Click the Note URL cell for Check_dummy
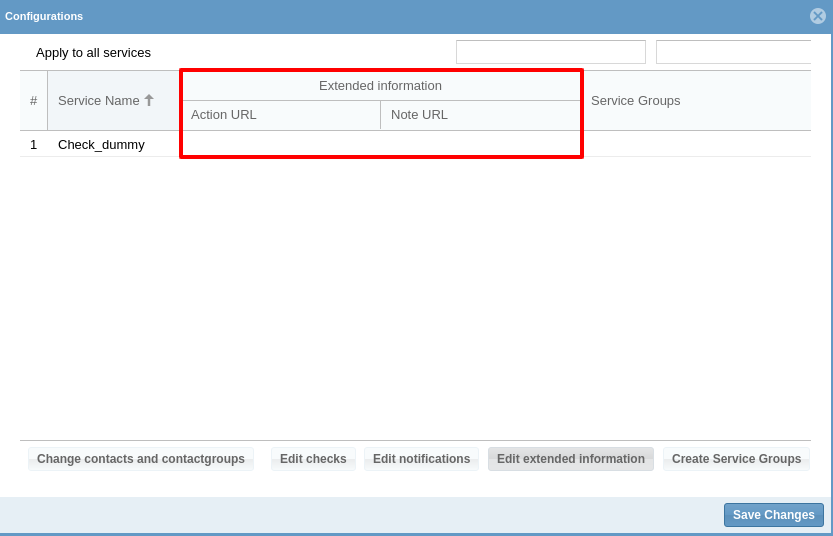The image size is (833, 536). 480,144
